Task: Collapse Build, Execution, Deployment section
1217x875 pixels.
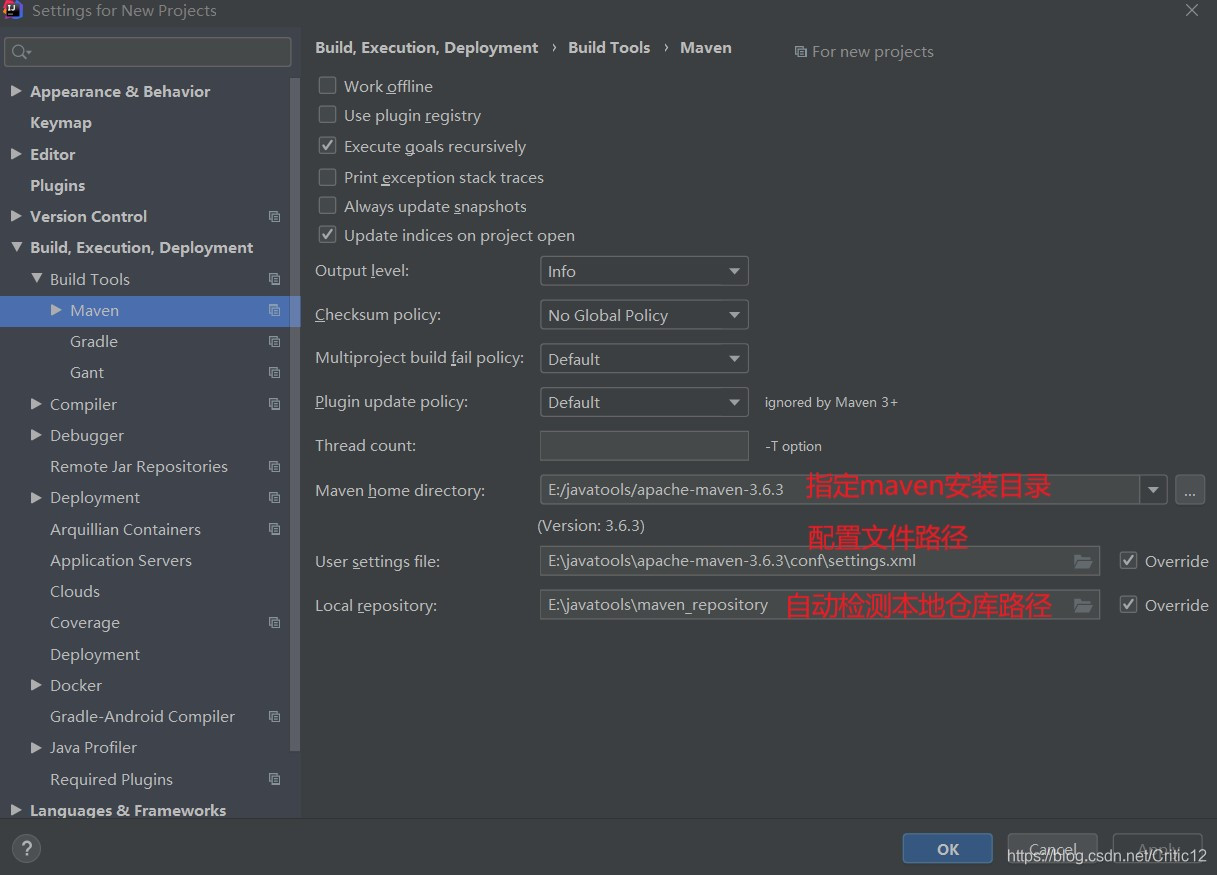Action: (x=16, y=247)
